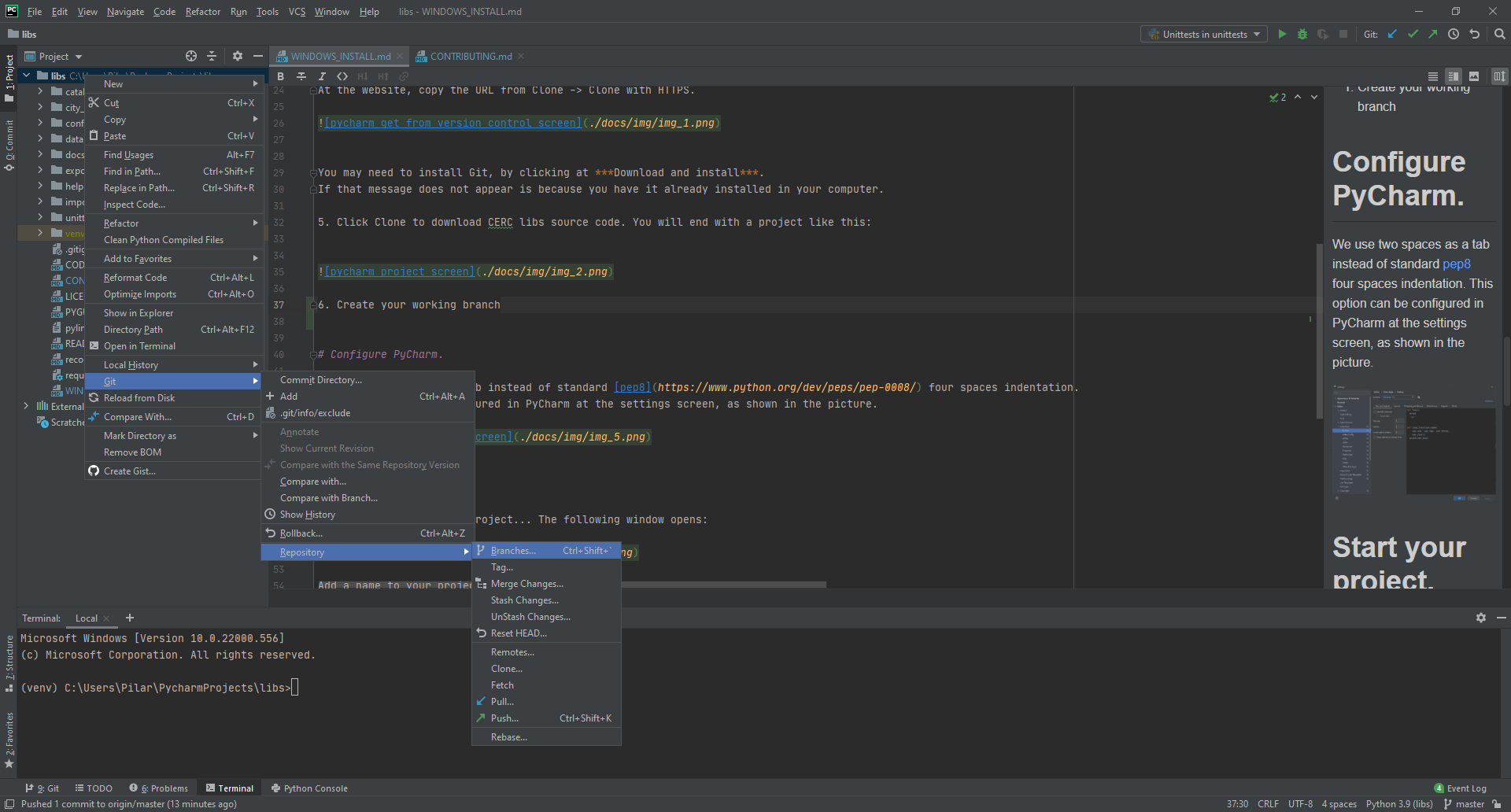This screenshot has height=812, width=1511.
Task: Choose Branches in Repository submenu
Action: (546, 550)
